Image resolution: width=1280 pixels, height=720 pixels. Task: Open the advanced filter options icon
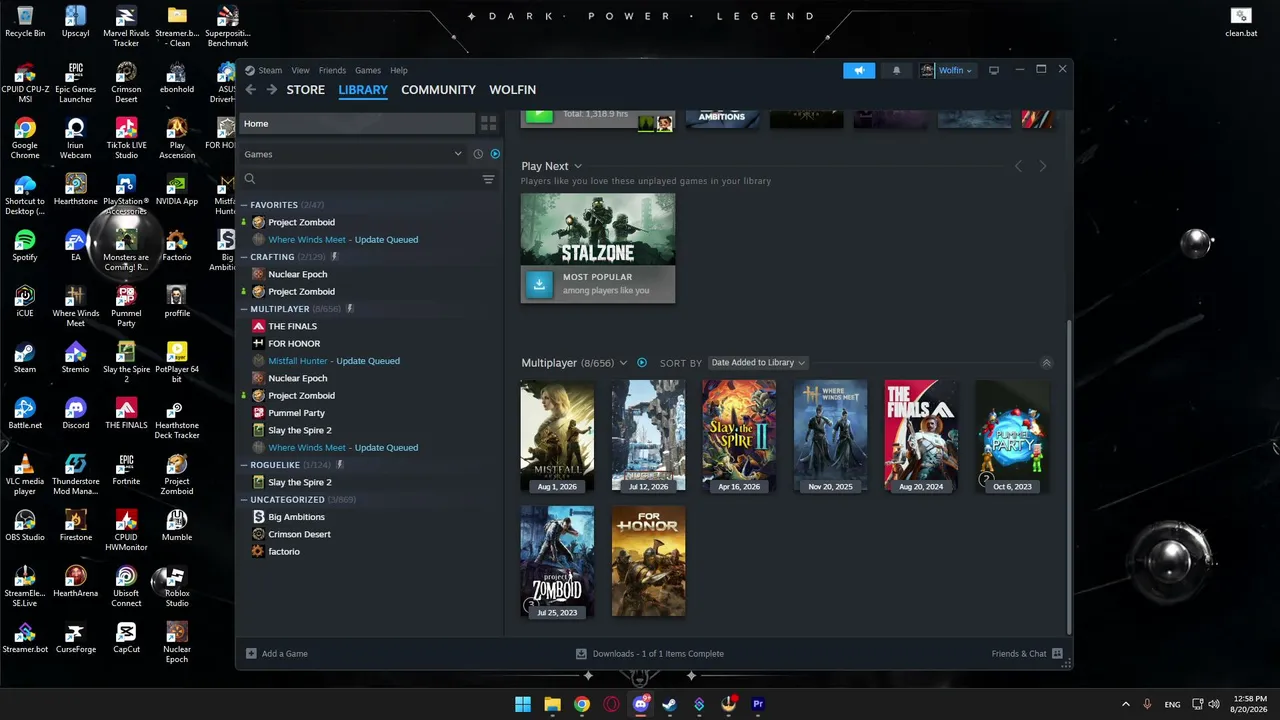(x=488, y=179)
